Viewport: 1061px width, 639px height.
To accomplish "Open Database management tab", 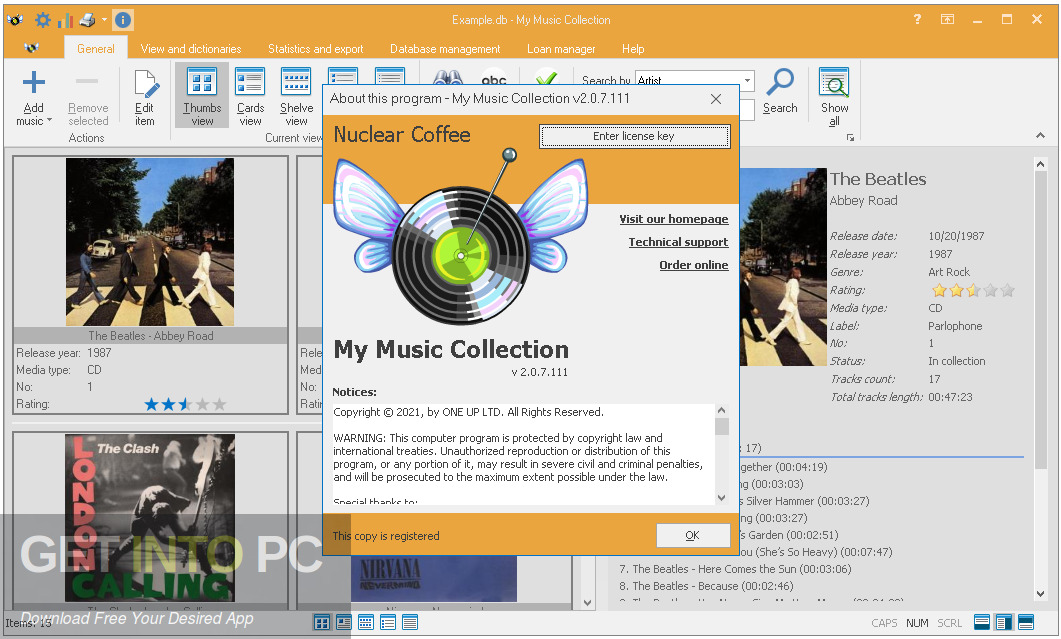I will point(445,49).
